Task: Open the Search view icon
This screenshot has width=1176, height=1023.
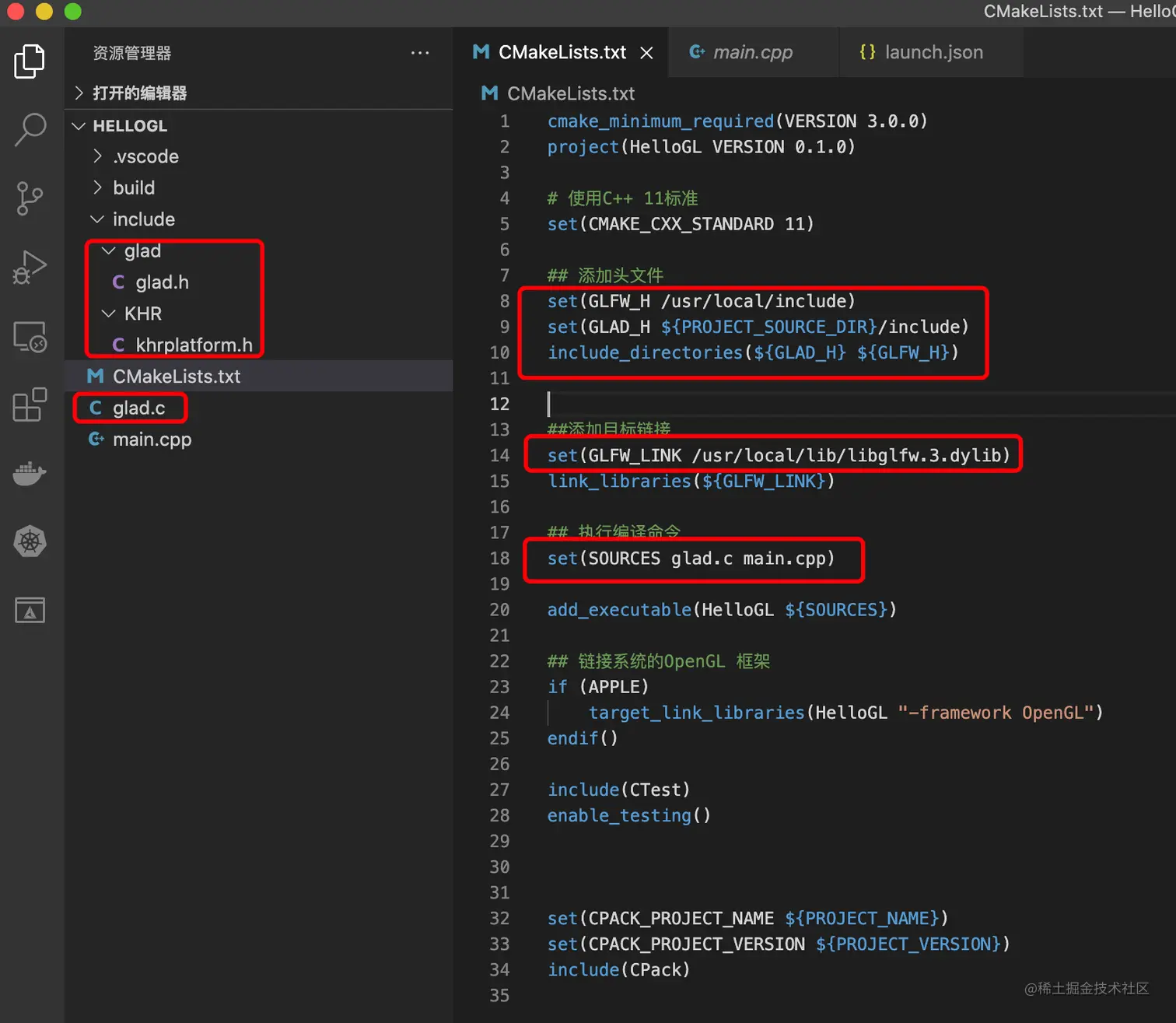Action: point(30,129)
